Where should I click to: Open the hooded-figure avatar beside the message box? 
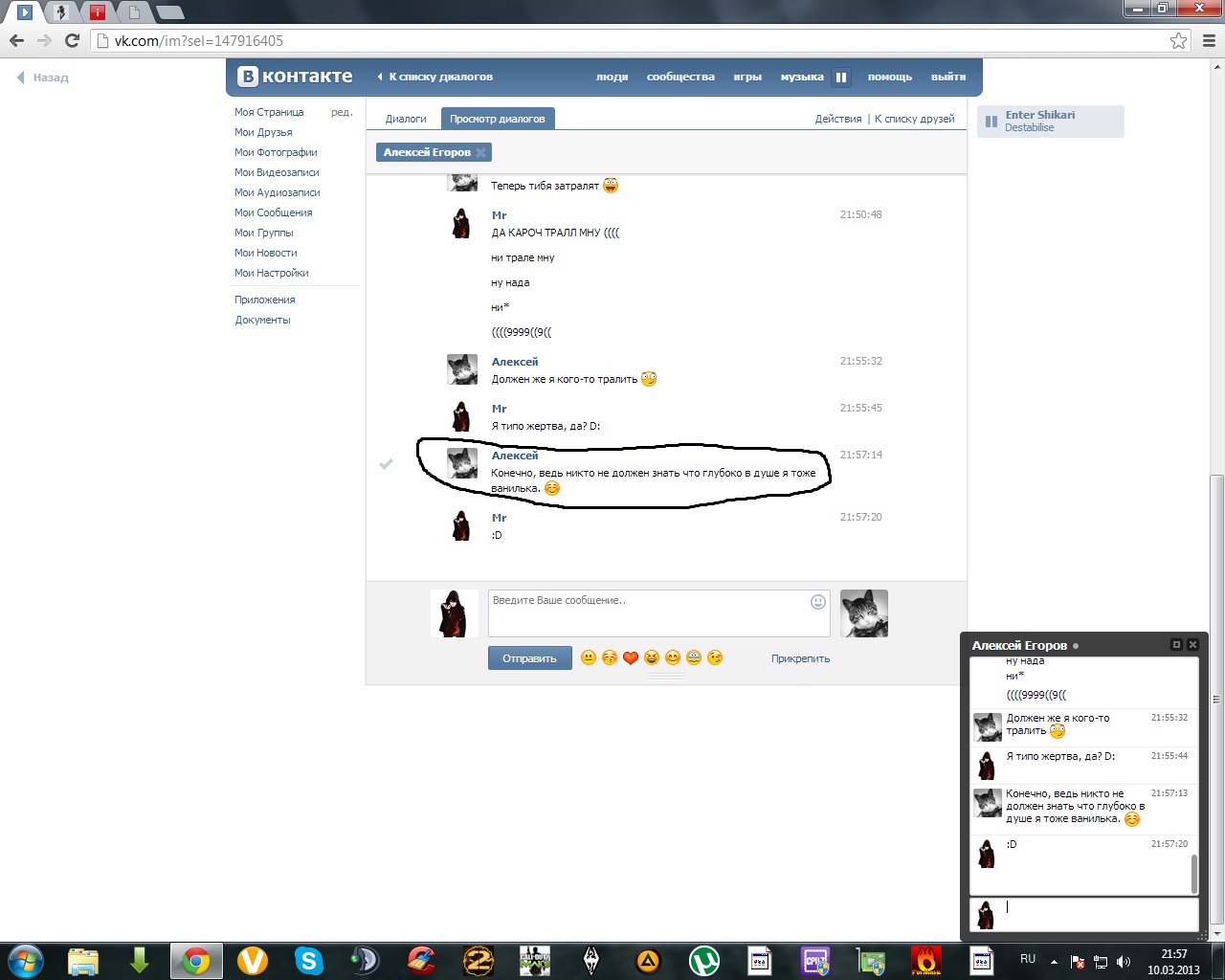coord(454,613)
